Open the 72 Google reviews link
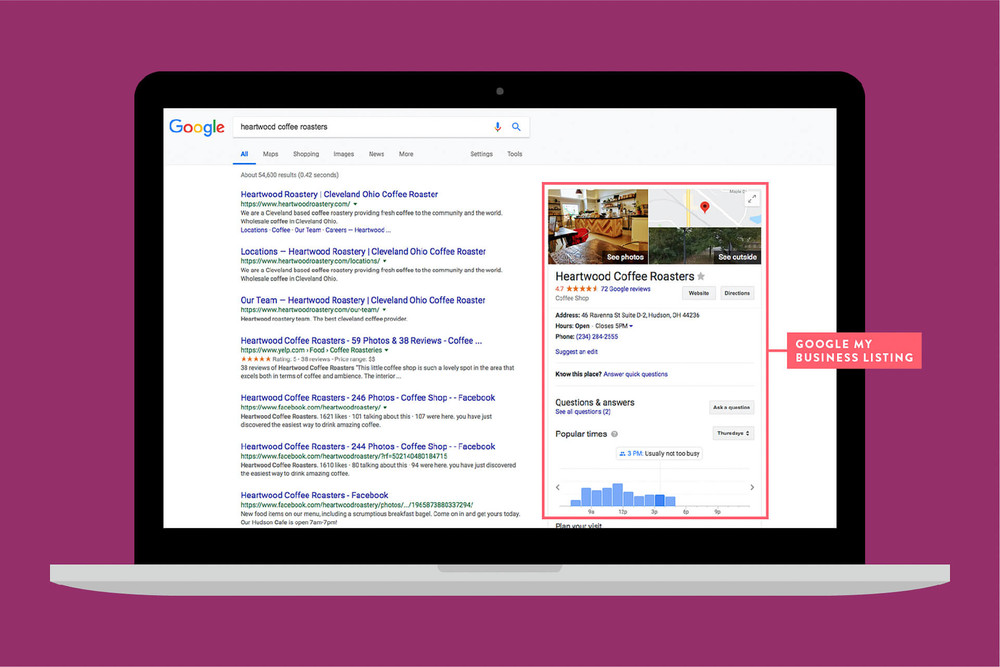 click(626, 289)
